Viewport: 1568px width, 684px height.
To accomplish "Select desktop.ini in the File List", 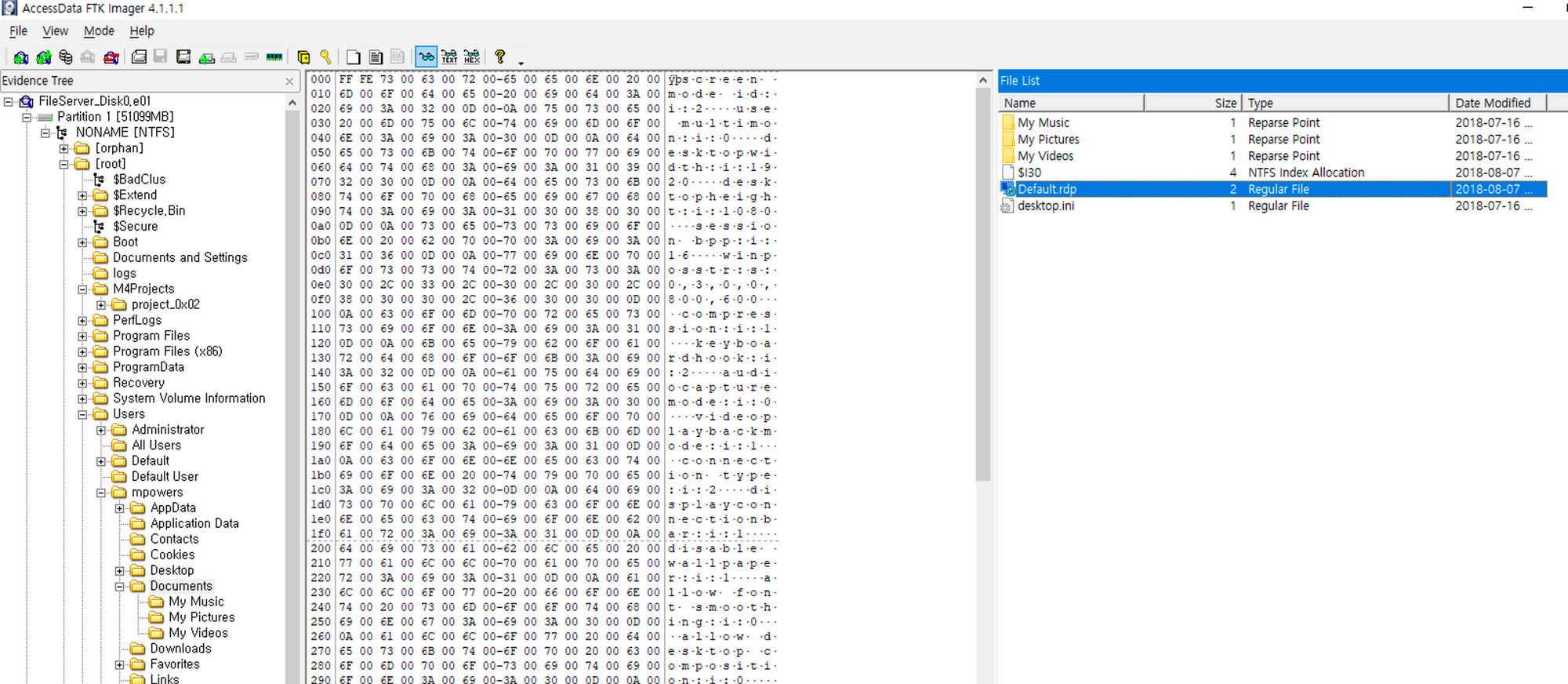I will (x=1272, y=206).
